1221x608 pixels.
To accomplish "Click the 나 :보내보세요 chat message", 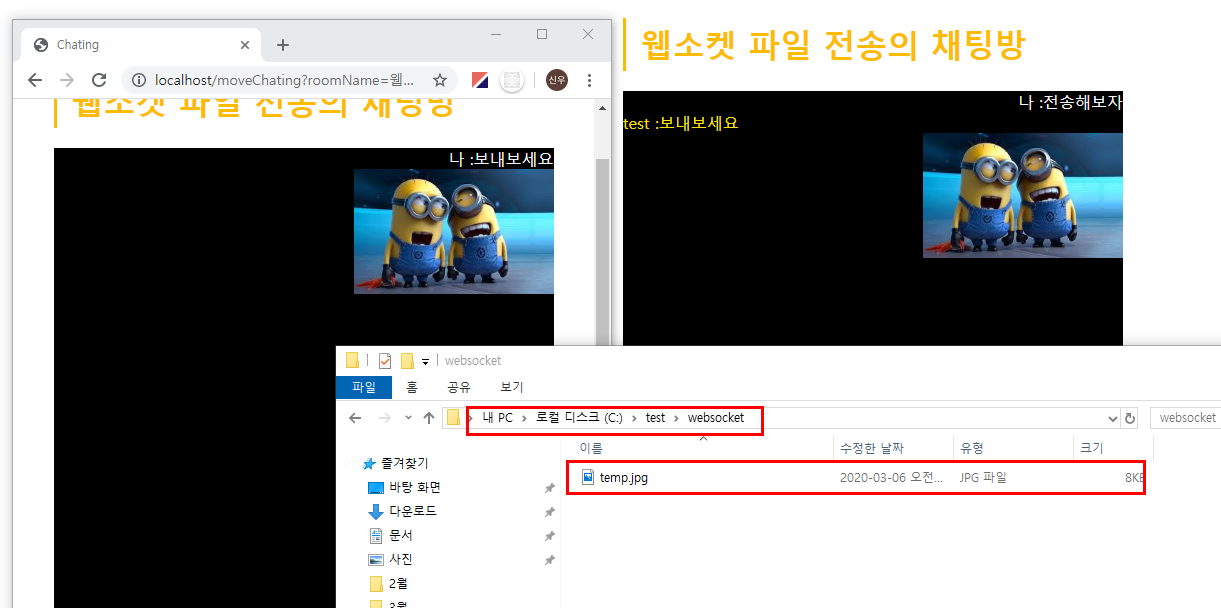I will point(501,158).
